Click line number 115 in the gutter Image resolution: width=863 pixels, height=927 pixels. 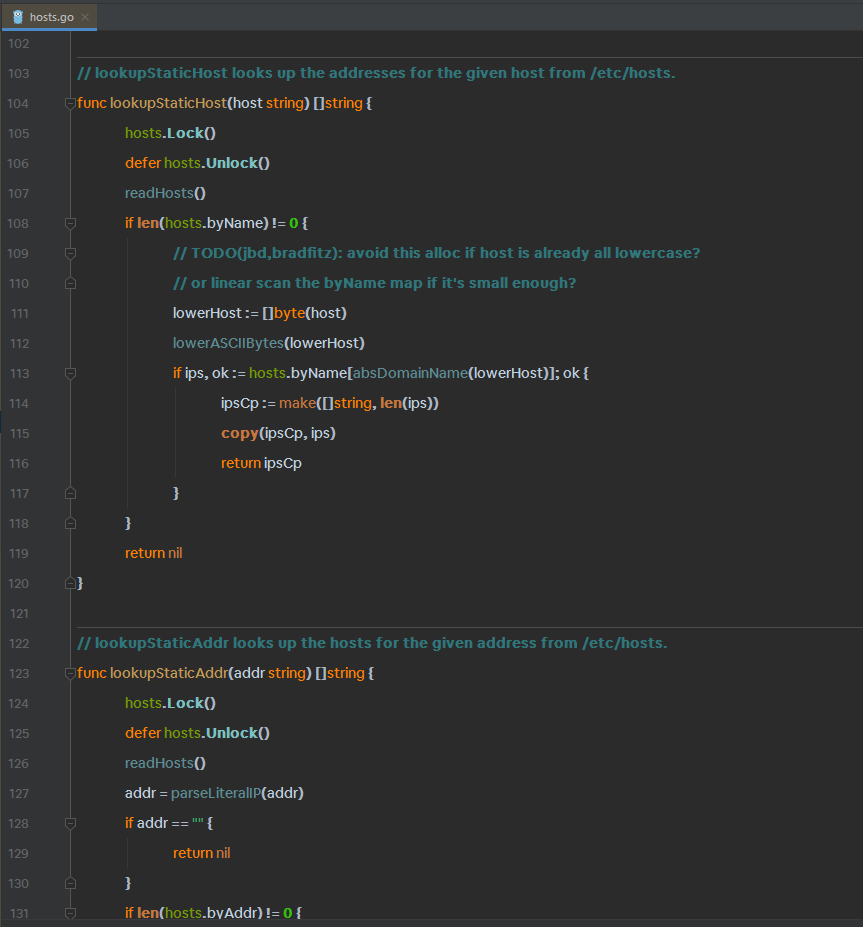click(x=18, y=433)
